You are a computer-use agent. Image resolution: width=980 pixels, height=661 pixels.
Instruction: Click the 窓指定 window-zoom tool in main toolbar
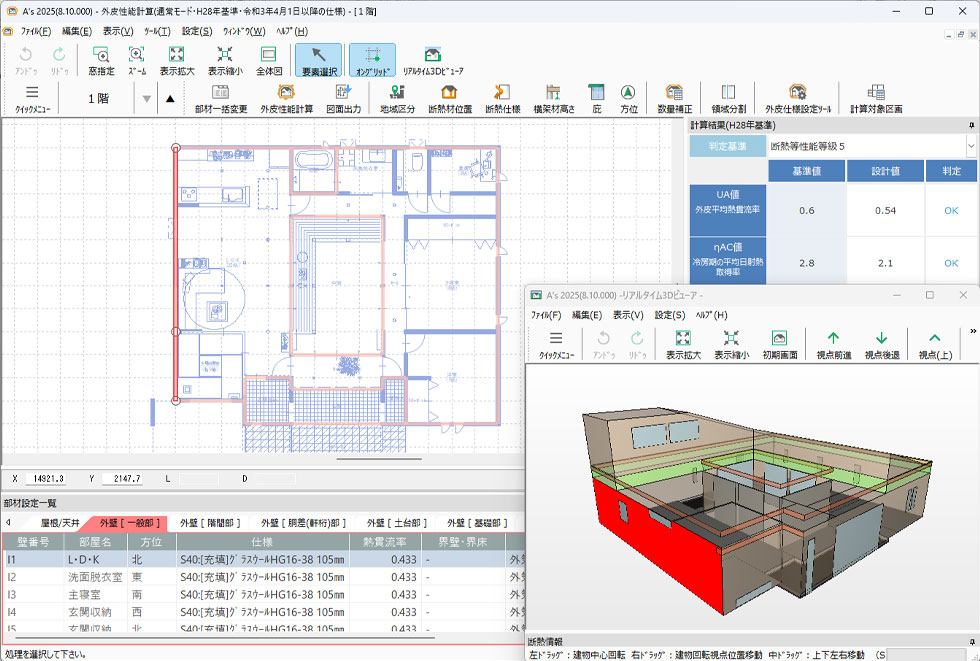[101, 61]
